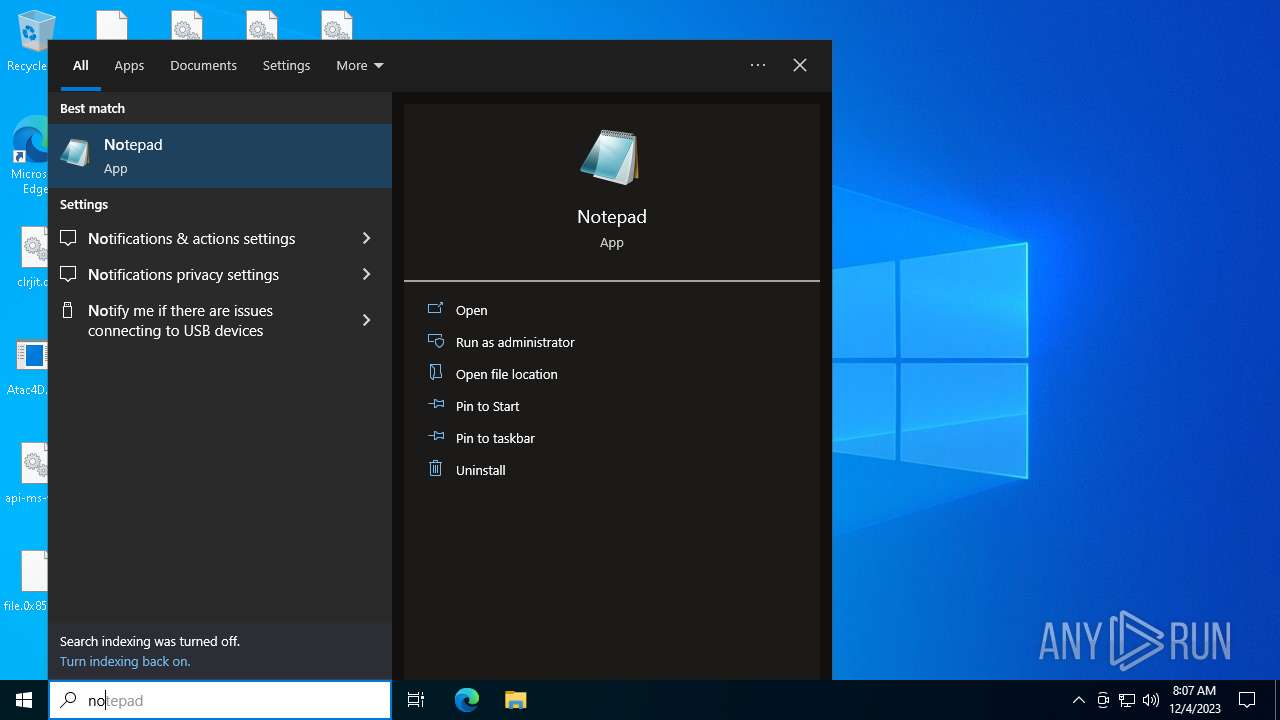Expand Notifications privacy settings arrow
1280x720 pixels.
click(366, 274)
